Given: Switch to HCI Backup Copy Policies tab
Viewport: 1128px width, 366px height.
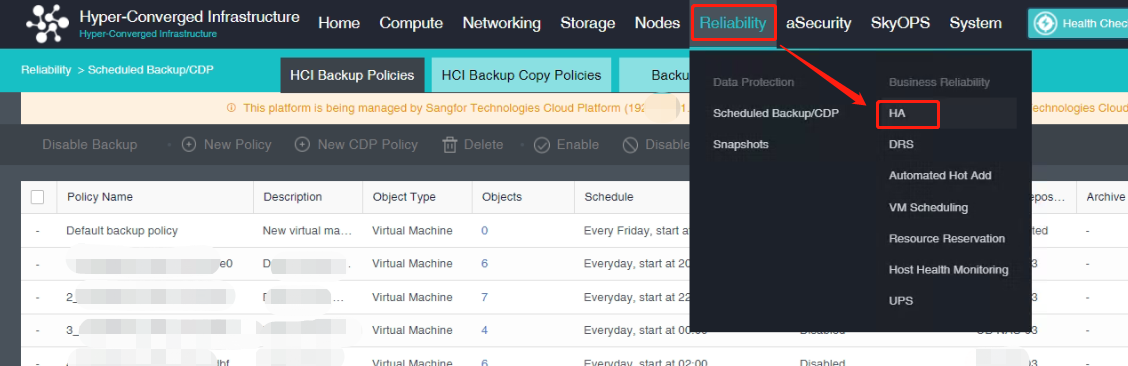Looking at the screenshot, I should pyautogui.click(x=522, y=76).
